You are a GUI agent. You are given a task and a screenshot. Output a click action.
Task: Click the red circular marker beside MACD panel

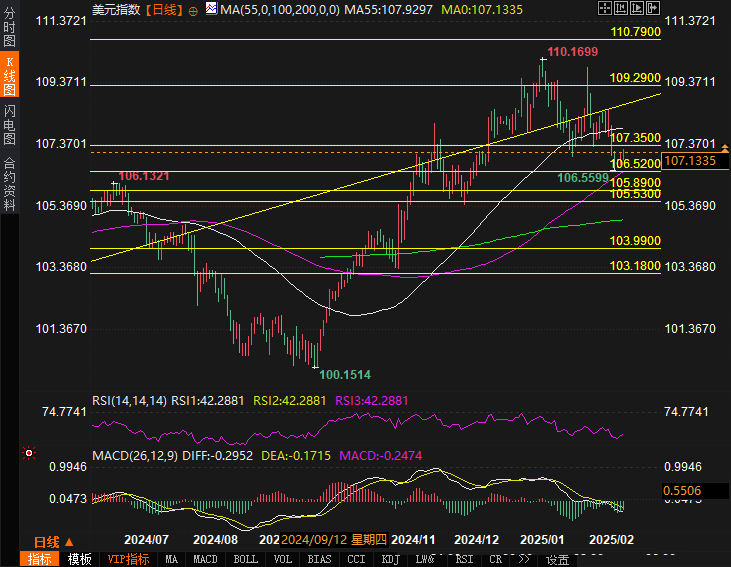click(x=29, y=453)
